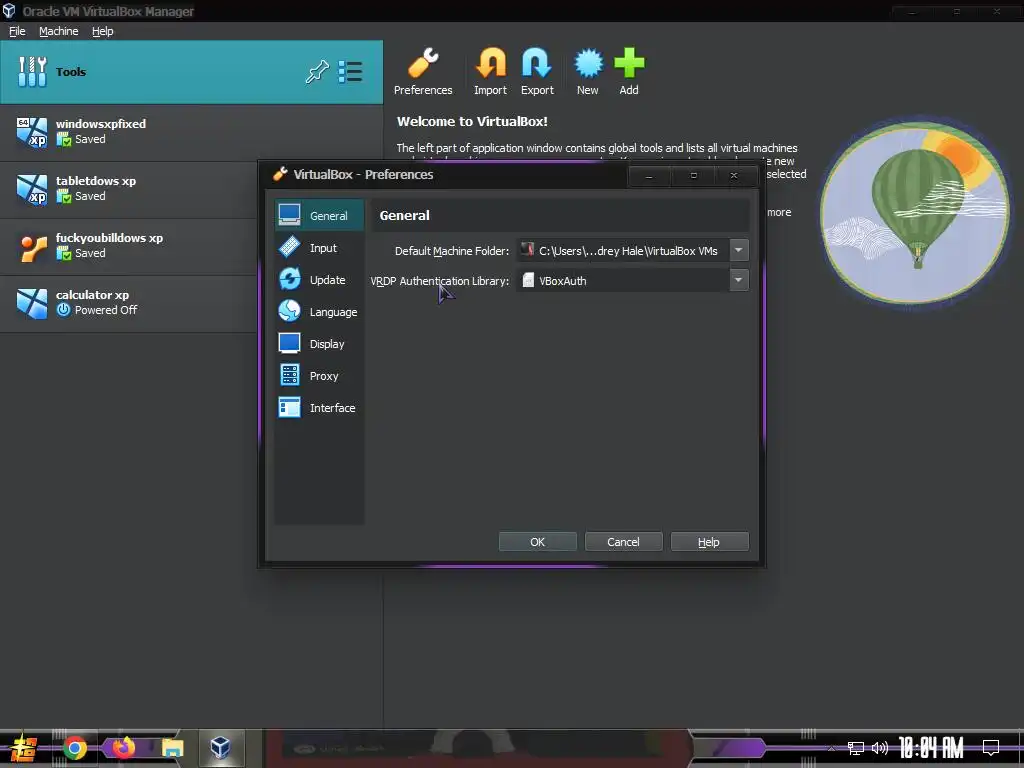This screenshot has width=1024, height=768.
Task: Open File Explorer from the taskbar
Action: (172, 748)
